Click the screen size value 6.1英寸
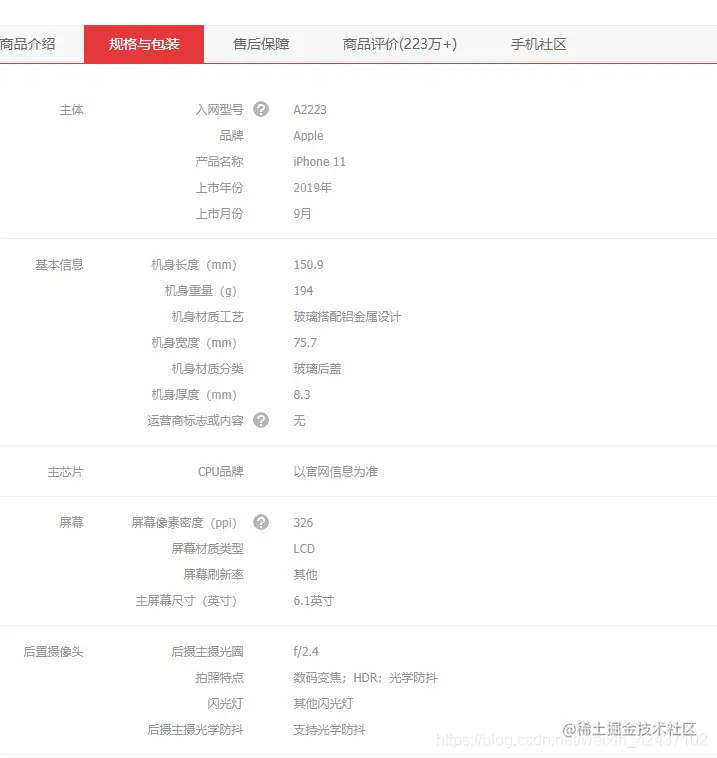The image size is (717, 758). (314, 601)
